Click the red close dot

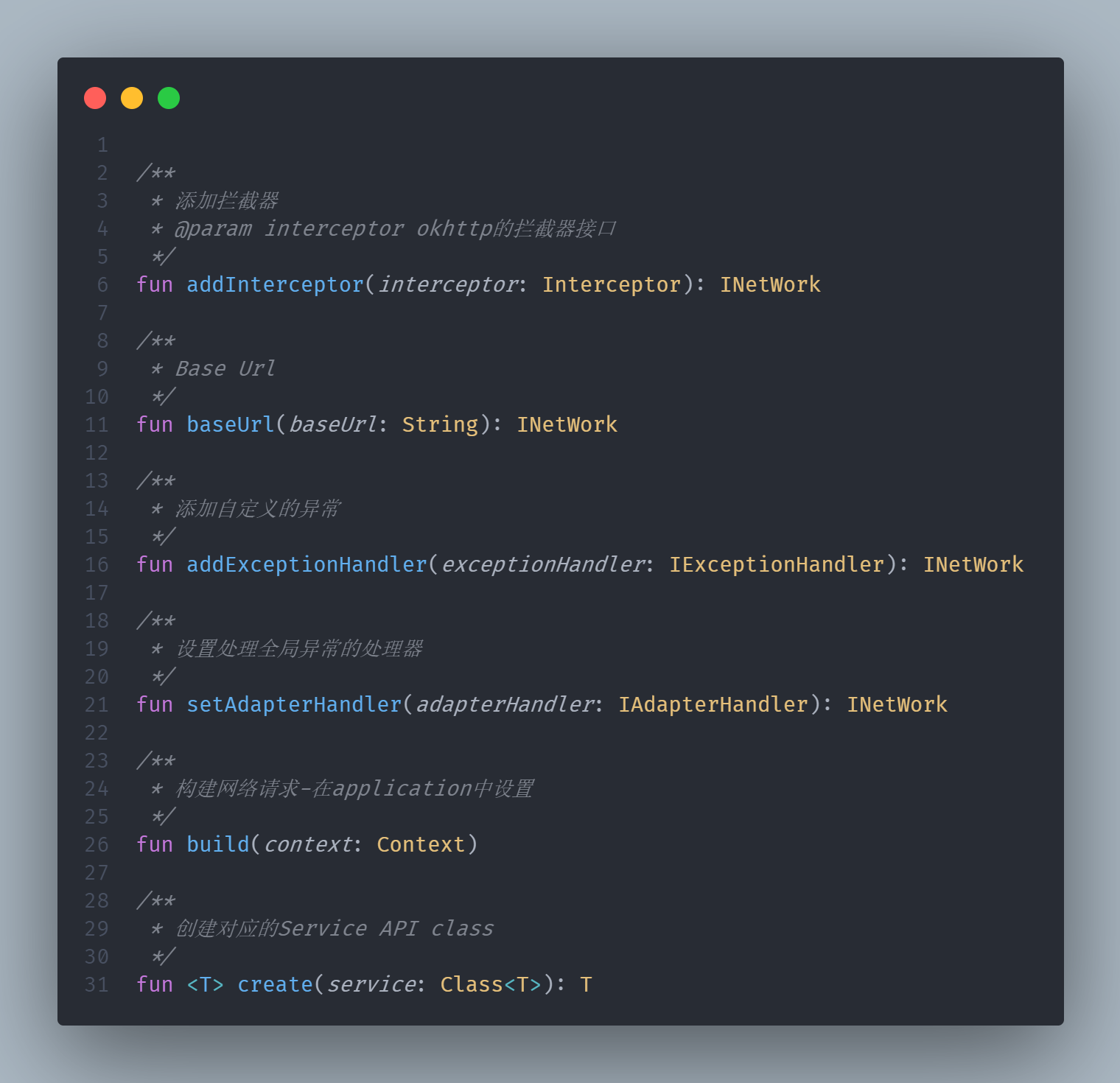tap(95, 98)
